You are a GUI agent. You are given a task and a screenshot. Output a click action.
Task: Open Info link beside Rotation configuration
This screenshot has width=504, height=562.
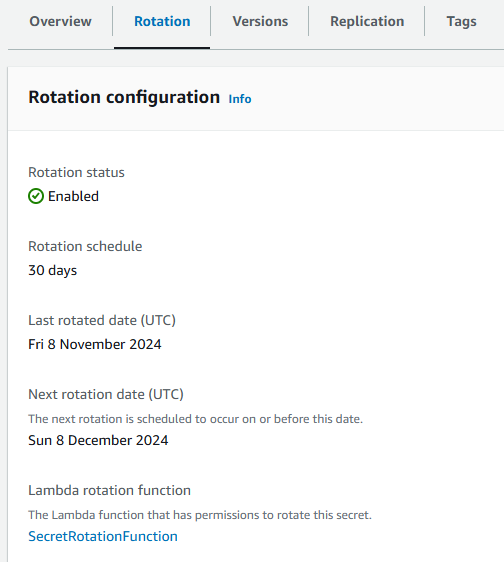tap(240, 99)
